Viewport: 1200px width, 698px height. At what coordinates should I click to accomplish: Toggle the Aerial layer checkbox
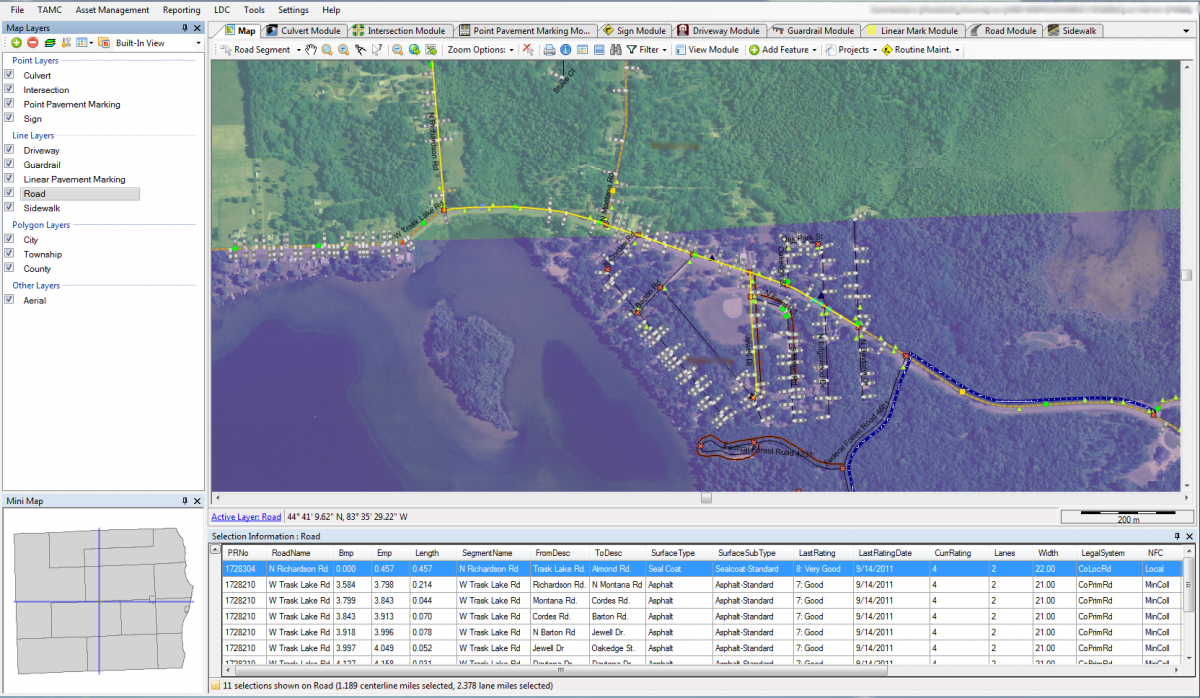click(10, 300)
